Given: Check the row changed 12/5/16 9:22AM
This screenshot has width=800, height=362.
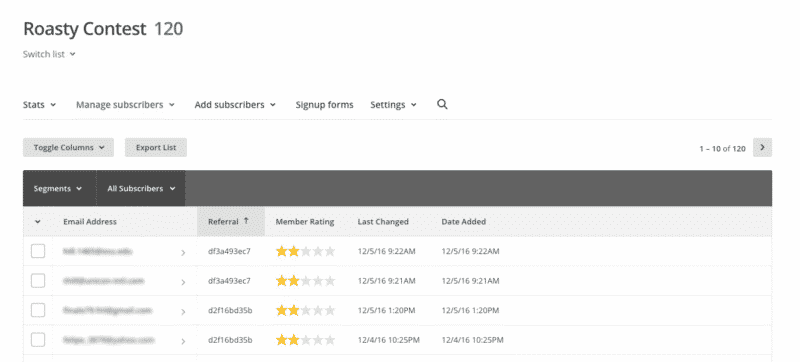Looking at the screenshot, I should point(38,251).
